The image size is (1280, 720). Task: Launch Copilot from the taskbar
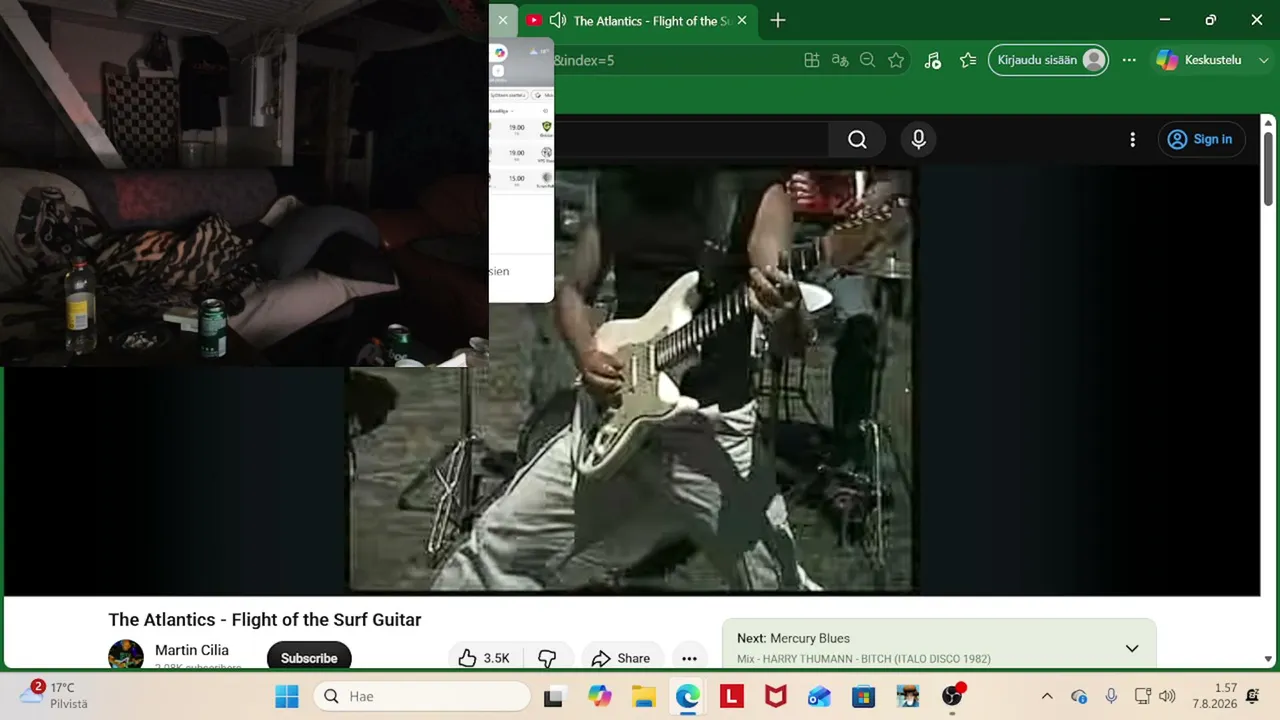coord(600,696)
